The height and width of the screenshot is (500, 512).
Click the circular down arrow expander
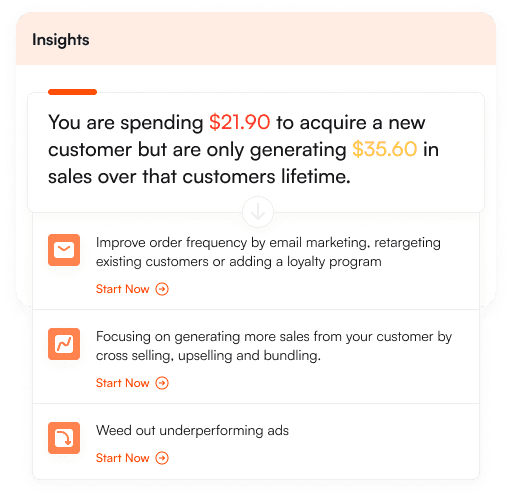click(258, 212)
